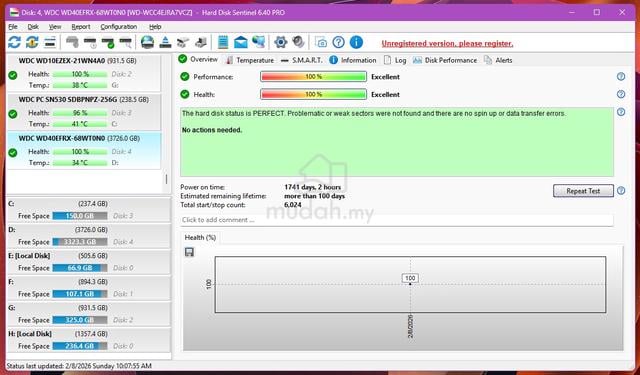
Task: Open the Report menu
Action: [x=81, y=27]
